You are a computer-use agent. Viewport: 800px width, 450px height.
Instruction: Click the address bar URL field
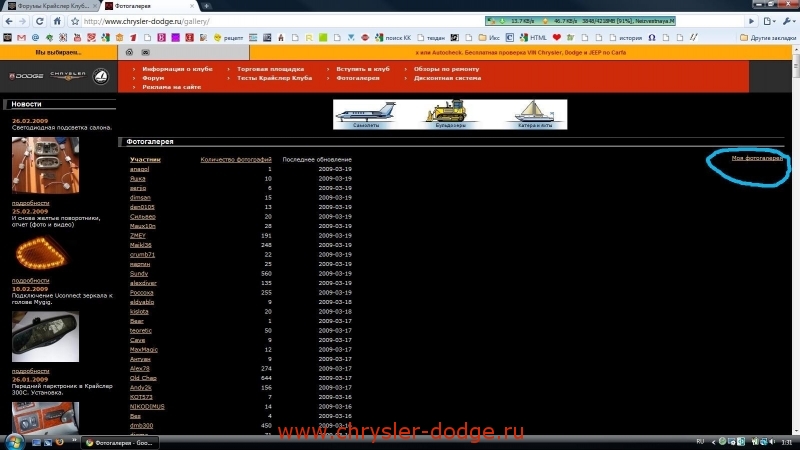point(283,21)
